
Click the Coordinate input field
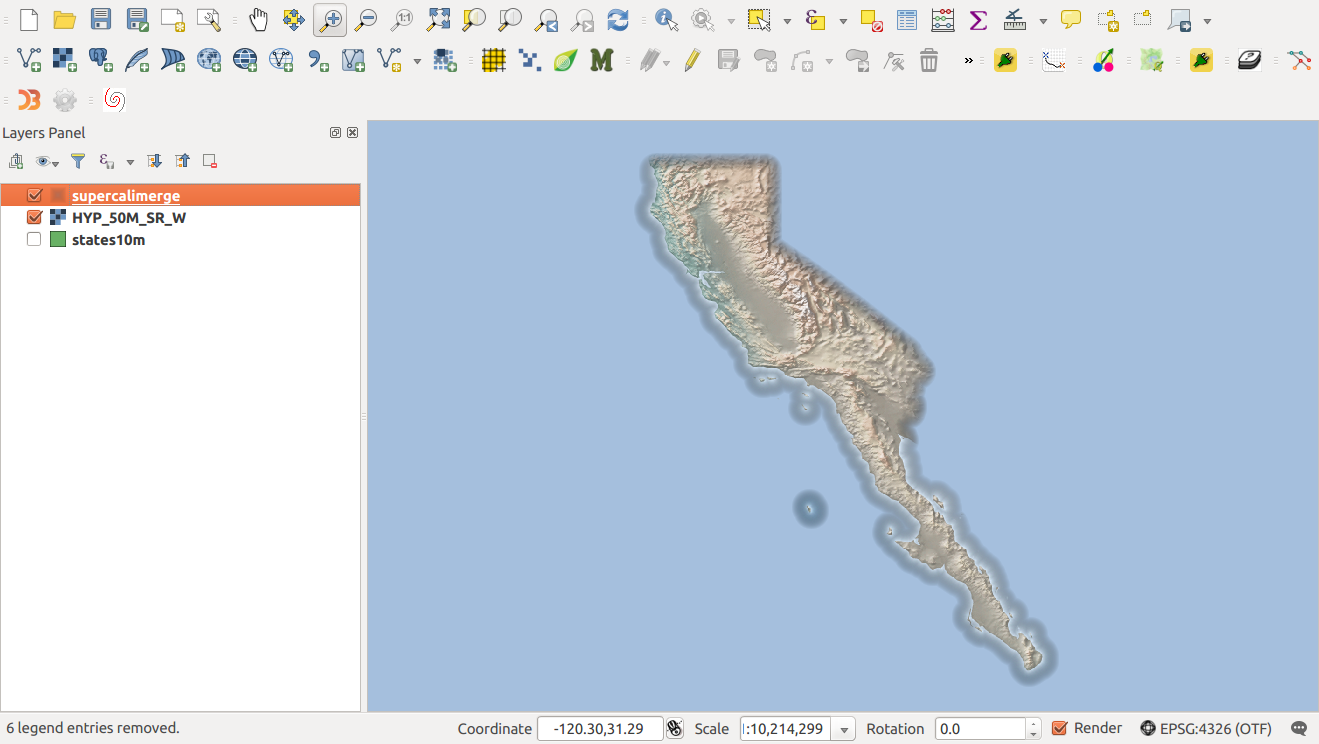coord(600,728)
